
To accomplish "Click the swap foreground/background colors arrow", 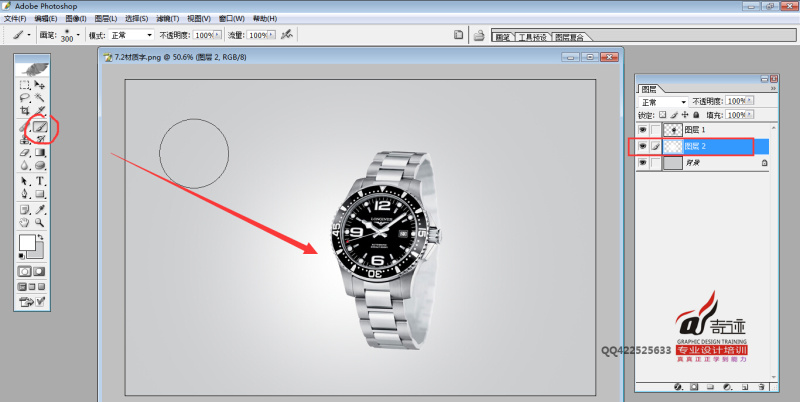I will [40, 236].
